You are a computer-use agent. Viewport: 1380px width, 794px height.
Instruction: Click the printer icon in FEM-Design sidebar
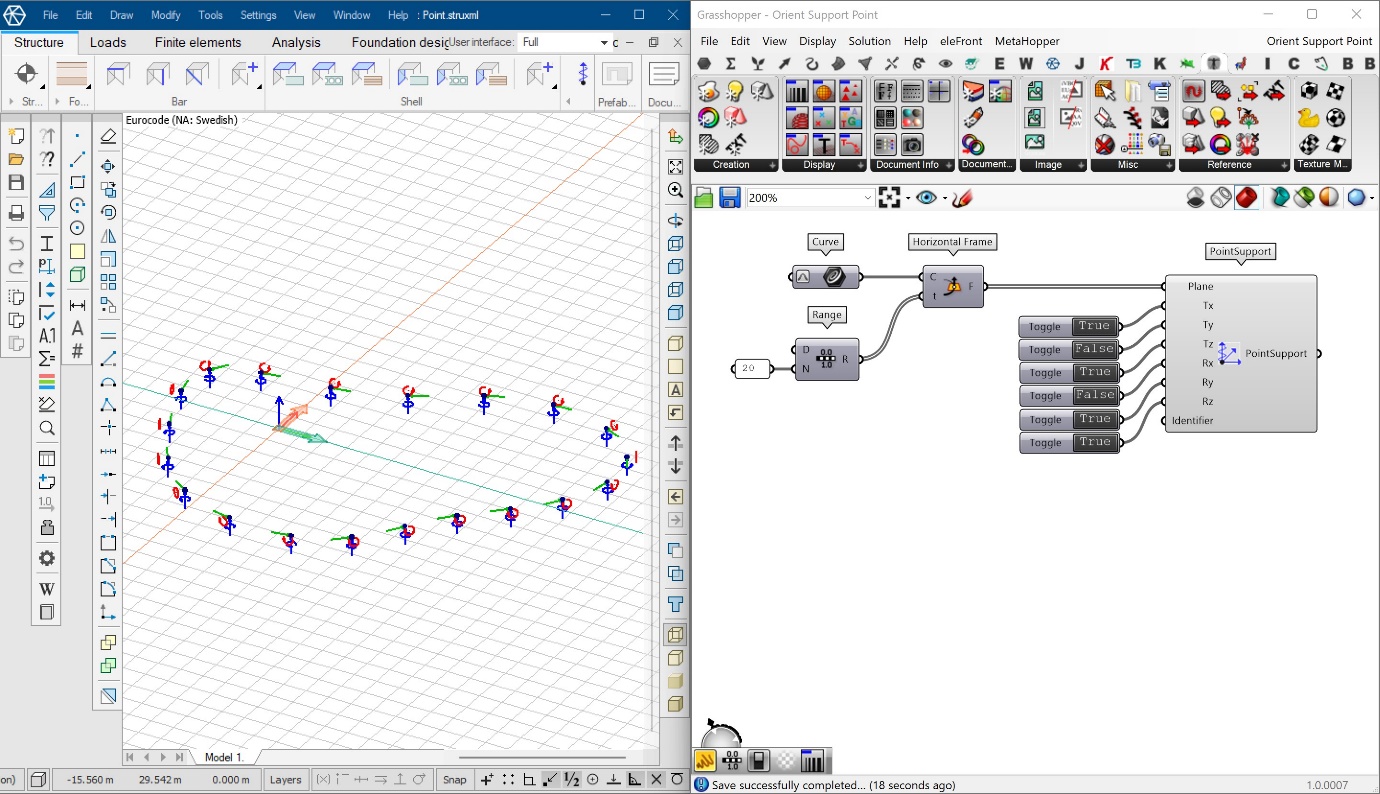15,213
